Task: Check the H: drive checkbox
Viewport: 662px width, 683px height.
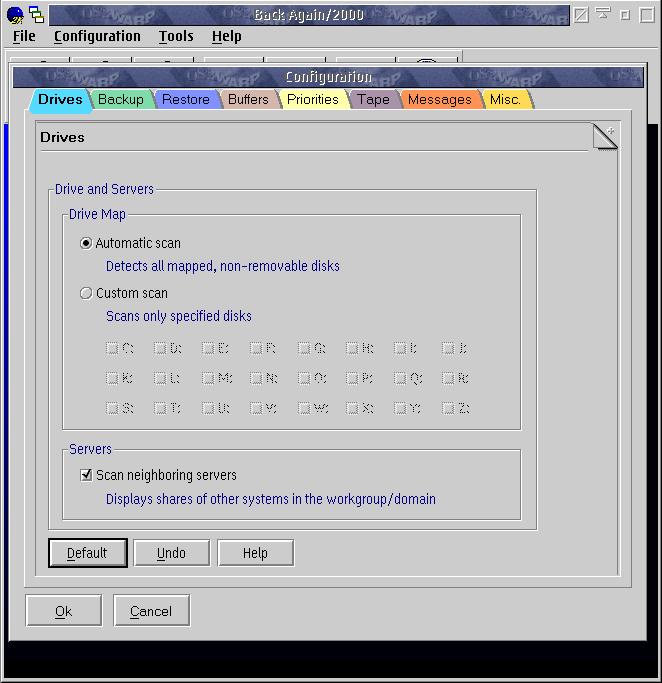Action: 352,348
